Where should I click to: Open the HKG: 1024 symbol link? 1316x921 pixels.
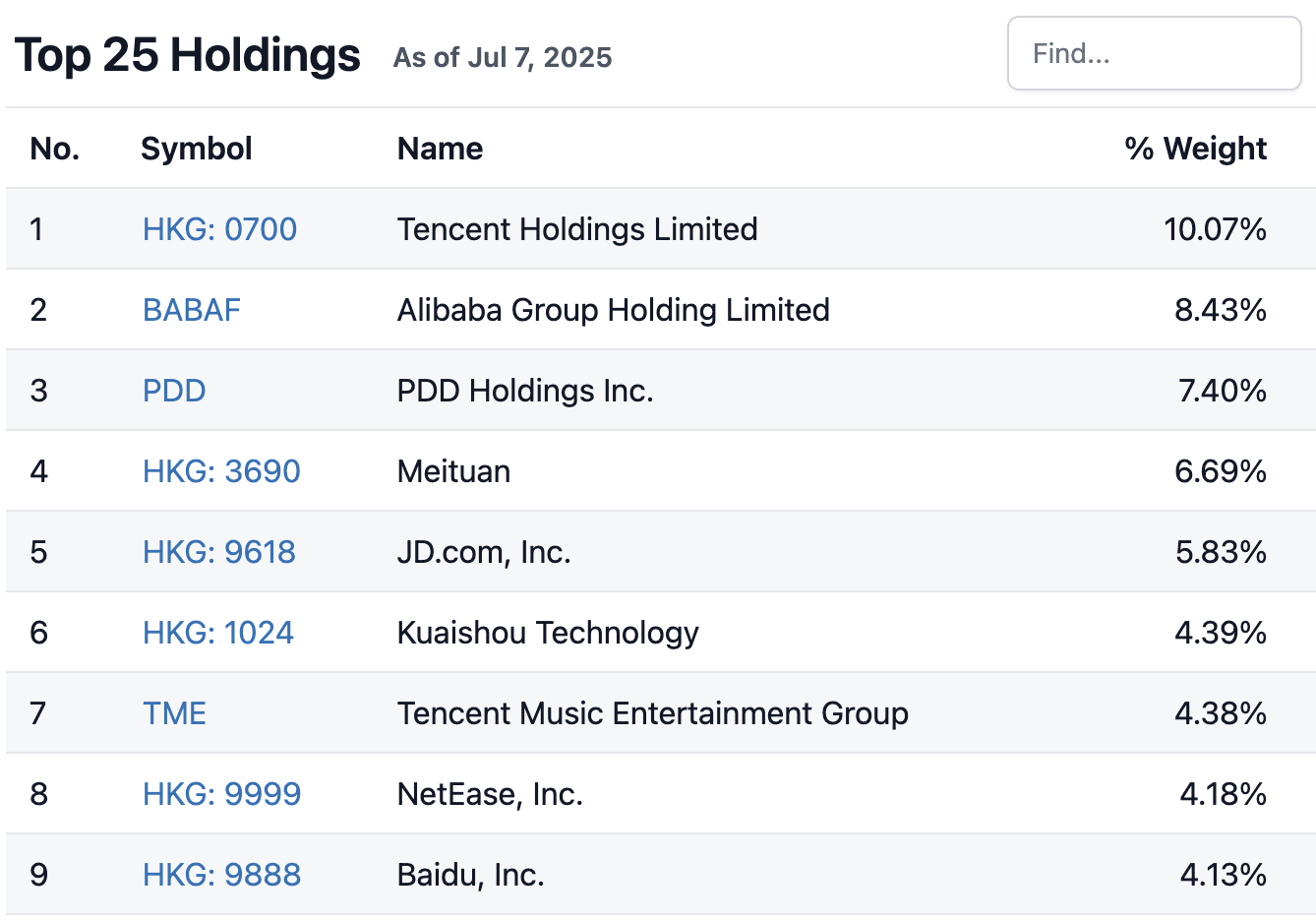pos(218,633)
